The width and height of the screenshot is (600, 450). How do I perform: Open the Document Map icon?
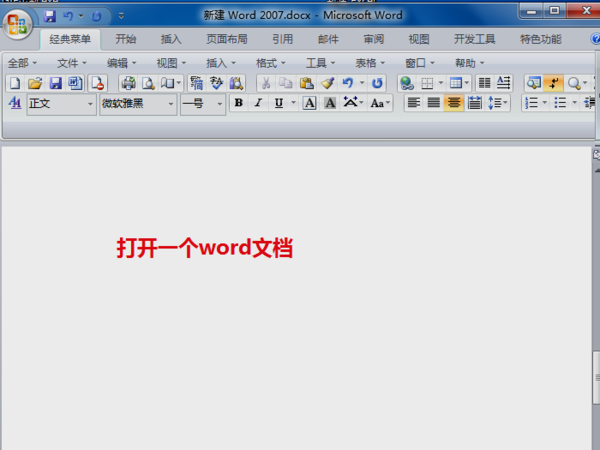pyautogui.click(x=533, y=83)
